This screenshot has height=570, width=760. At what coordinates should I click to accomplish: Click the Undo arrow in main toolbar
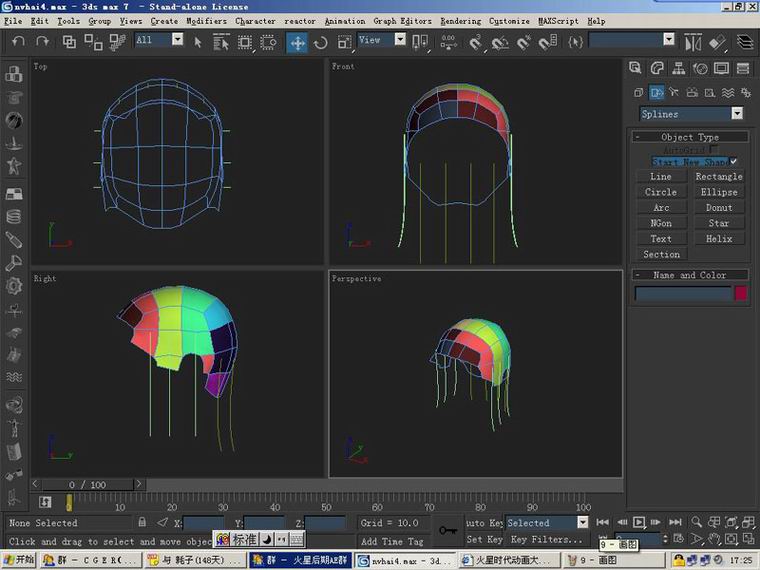[x=18, y=42]
